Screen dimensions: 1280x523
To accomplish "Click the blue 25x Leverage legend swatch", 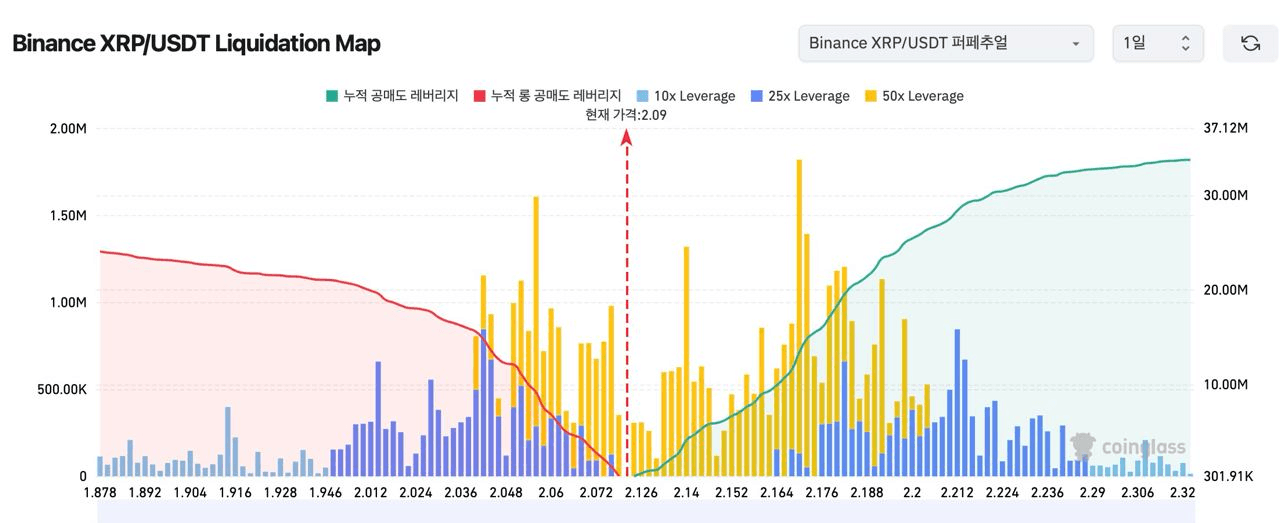I will [756, 96].
